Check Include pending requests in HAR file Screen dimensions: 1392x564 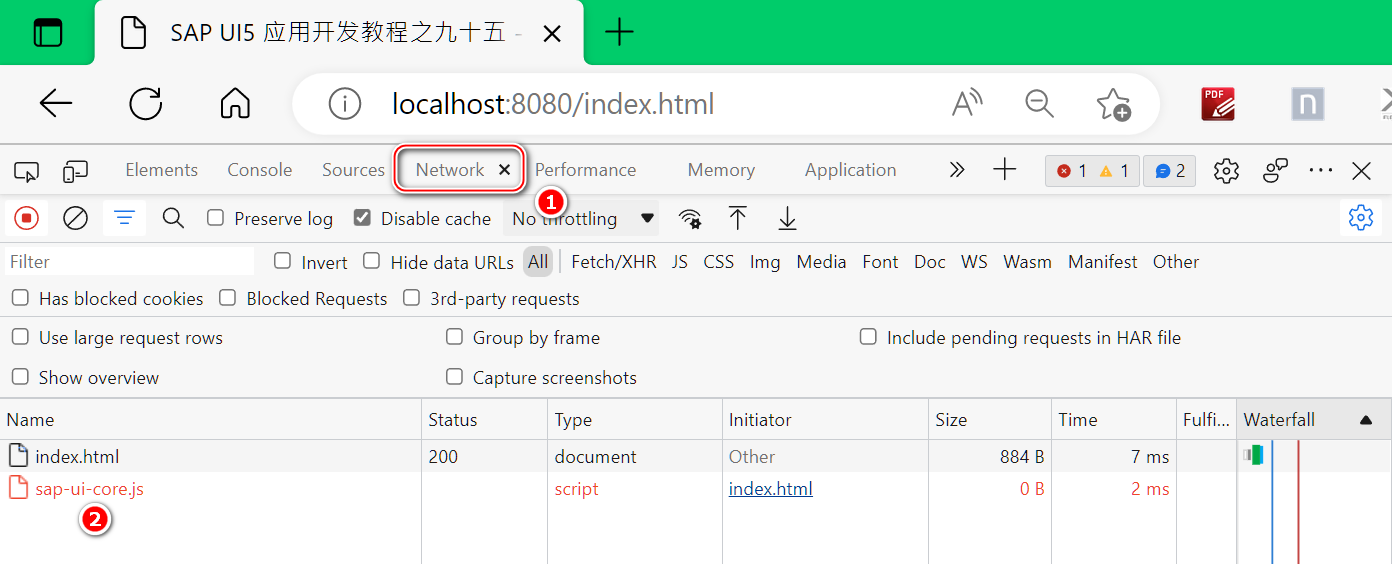pos(868,337)
